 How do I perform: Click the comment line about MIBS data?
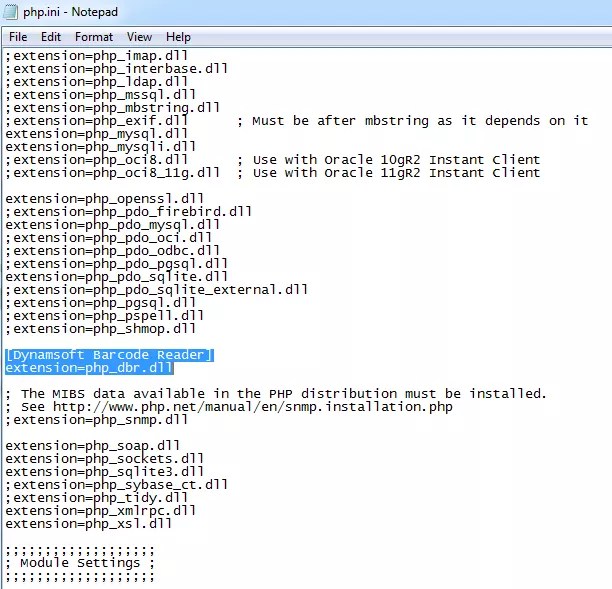(276, 394)
